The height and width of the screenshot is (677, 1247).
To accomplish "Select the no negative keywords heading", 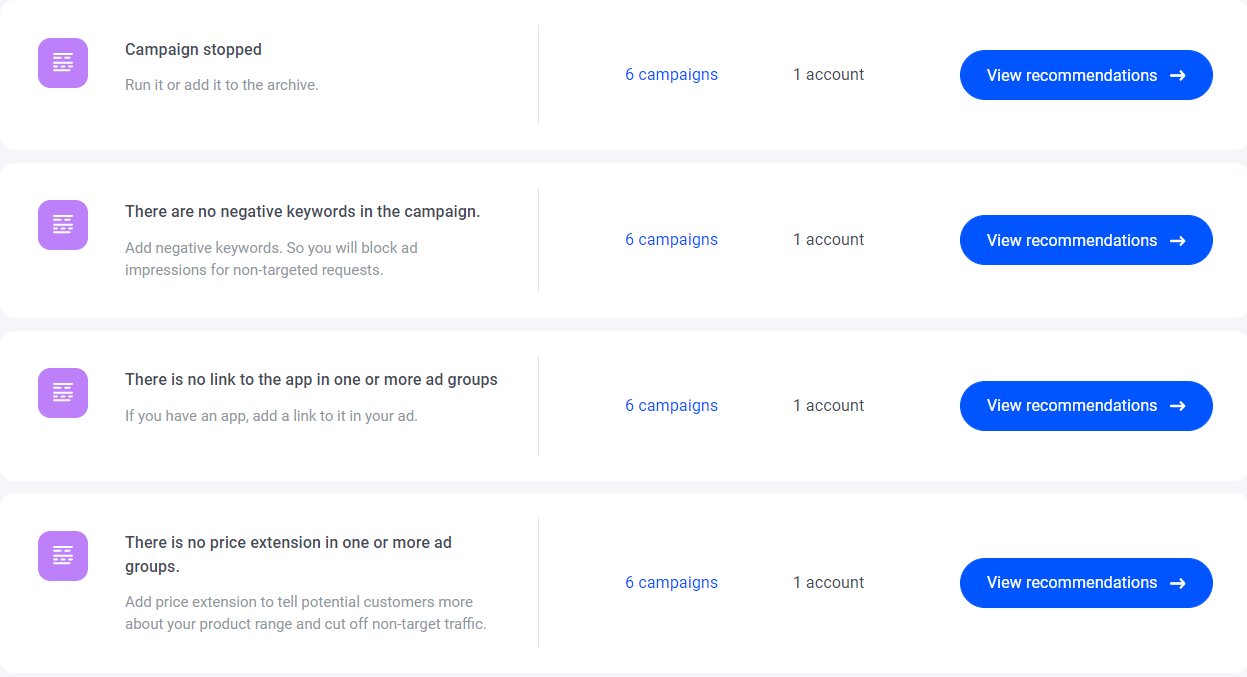I will (x=302, y=212).
